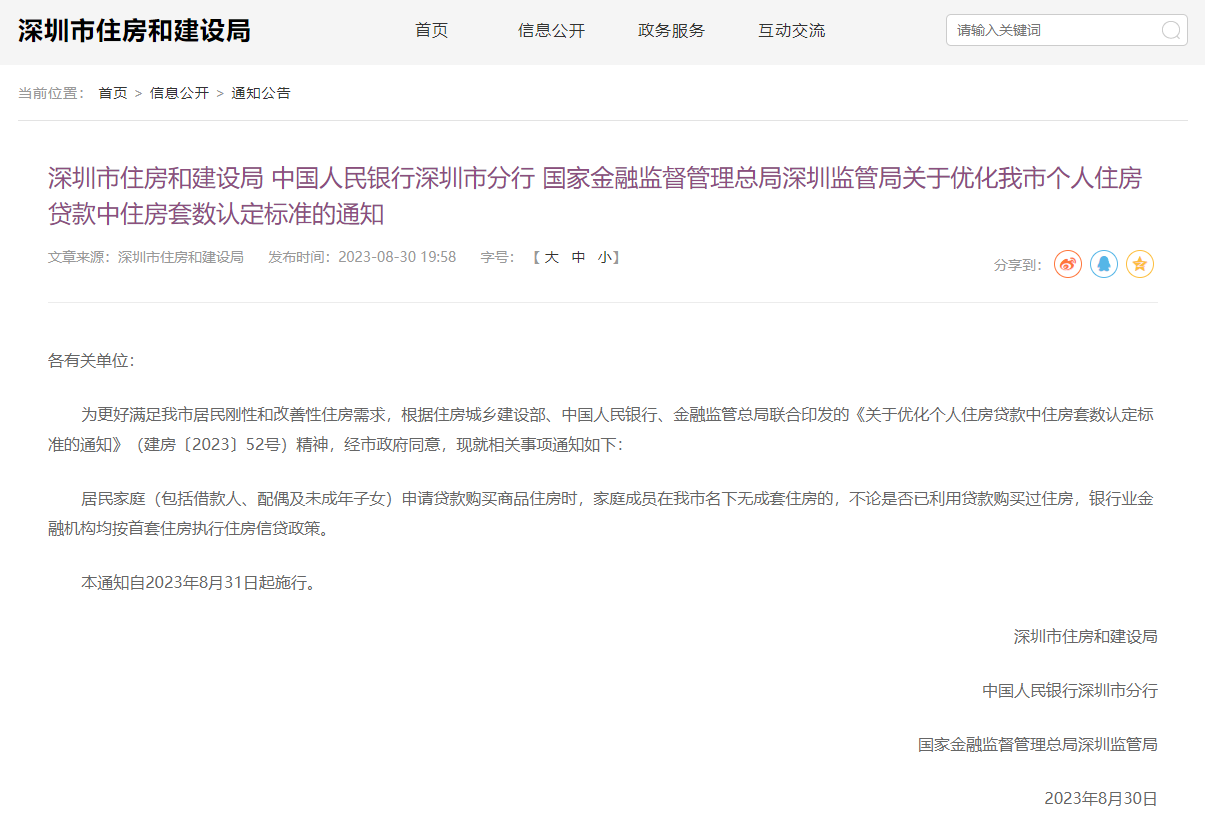Go to 互动交流 in navigation bar
Viewport: 1205px width, 829px height.
[x=791, y=31]
